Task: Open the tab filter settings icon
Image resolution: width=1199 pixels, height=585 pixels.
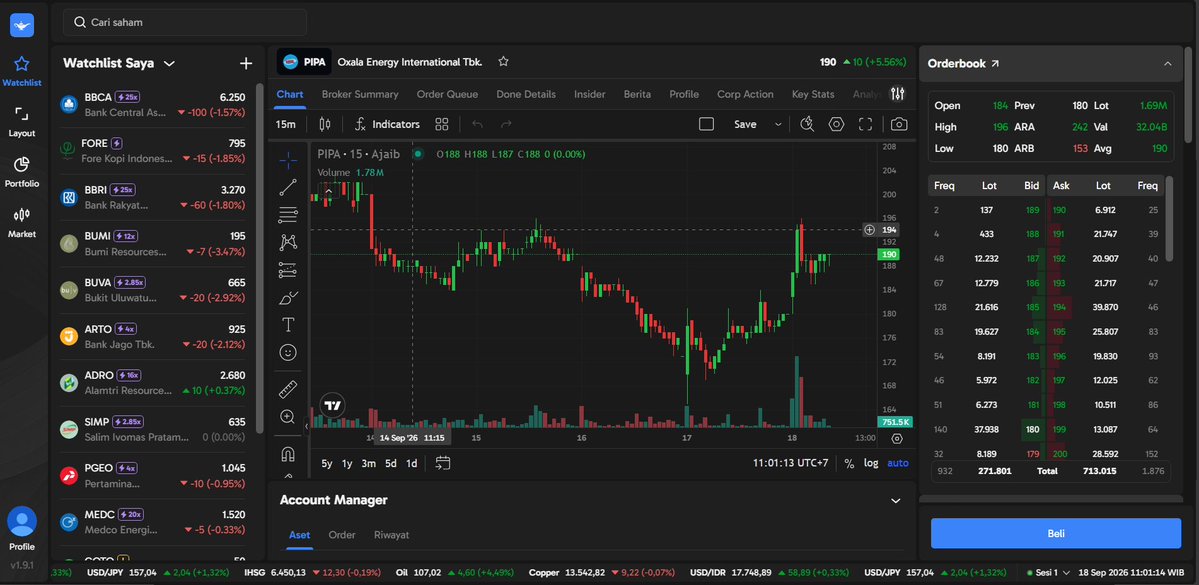Action: pyautogui.click(x=898, y=94)
